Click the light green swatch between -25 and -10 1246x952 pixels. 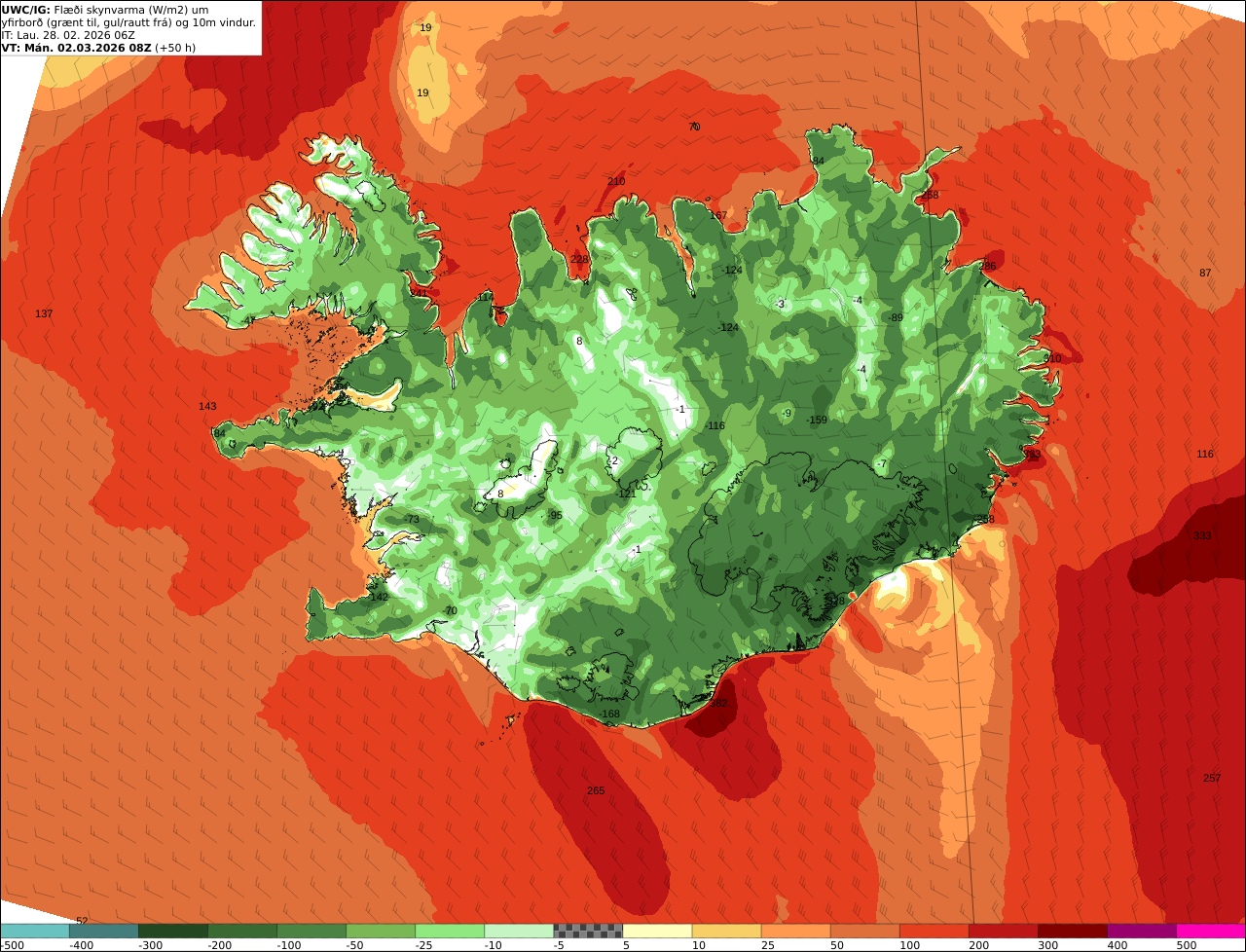click(x=450, y=931)
